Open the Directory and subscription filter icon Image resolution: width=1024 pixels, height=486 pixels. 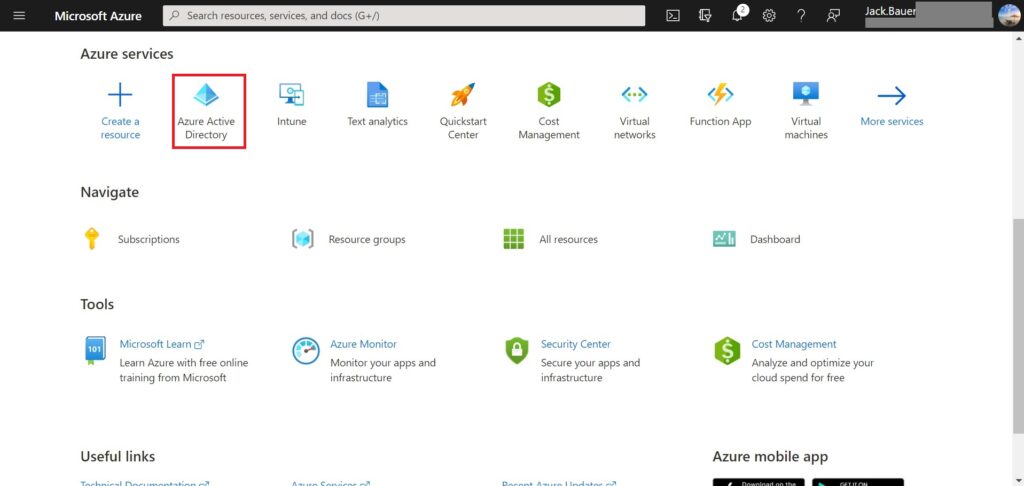[x=706, y=16]
